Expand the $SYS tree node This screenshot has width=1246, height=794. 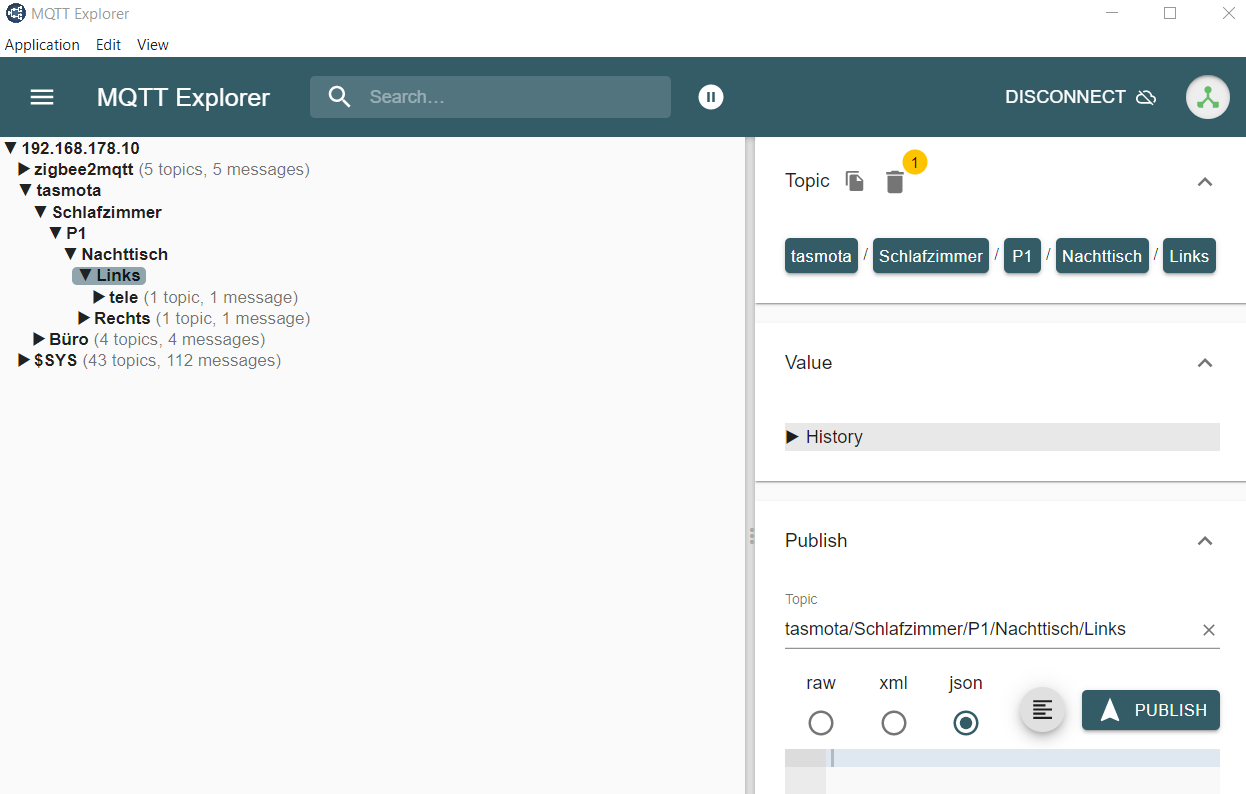(24, 360)
